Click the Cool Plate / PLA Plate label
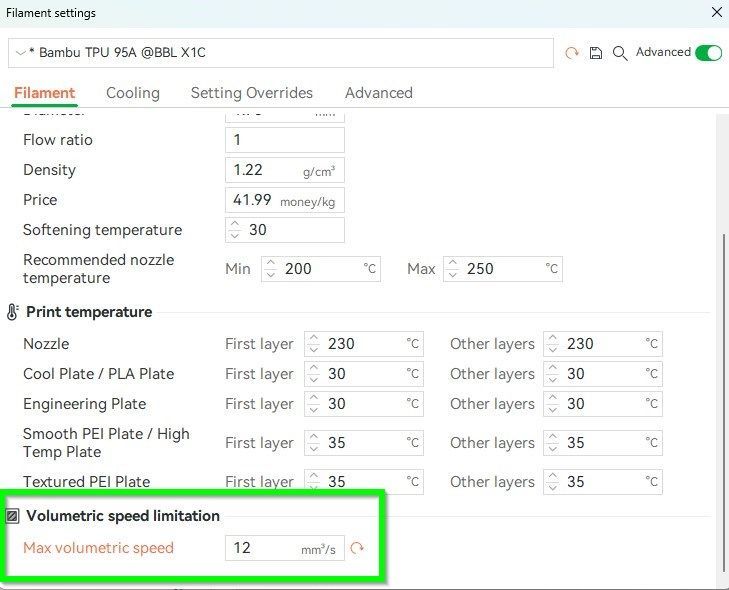Image resolution: width=729 pixels, height=590 pixels. click(x=99, y=374)
